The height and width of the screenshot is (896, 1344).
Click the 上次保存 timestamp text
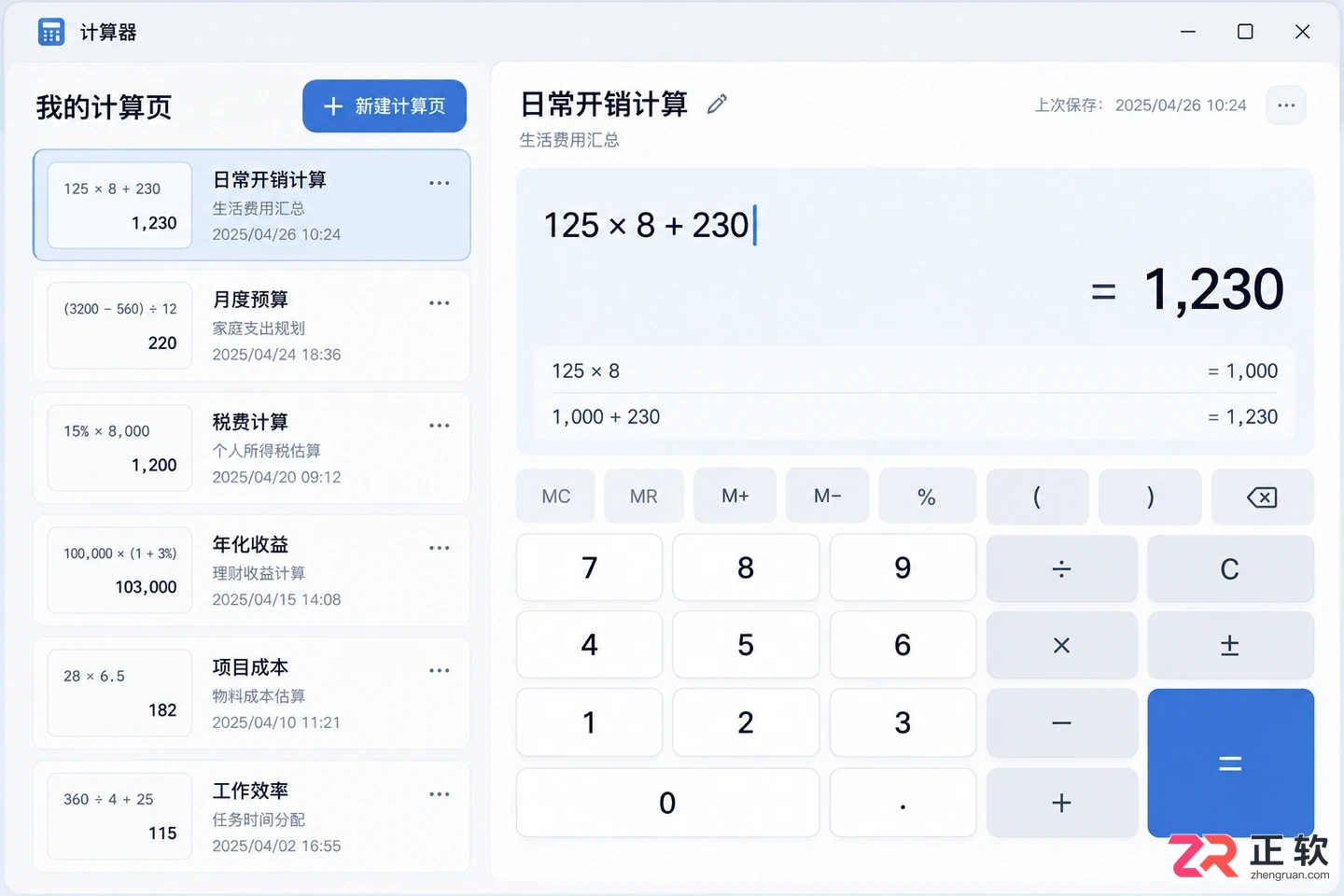[x=1140, y=105]
